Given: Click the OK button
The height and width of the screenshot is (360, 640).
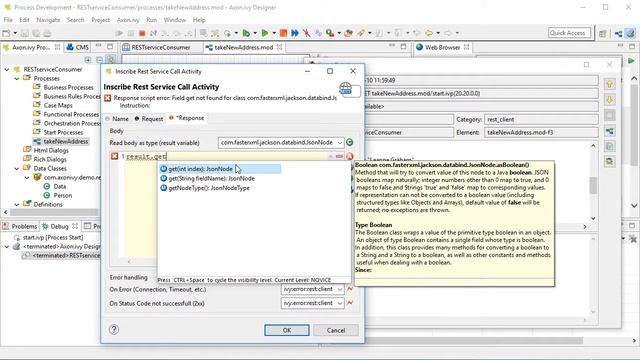Looking at the screenshot, I should point(287,330).
